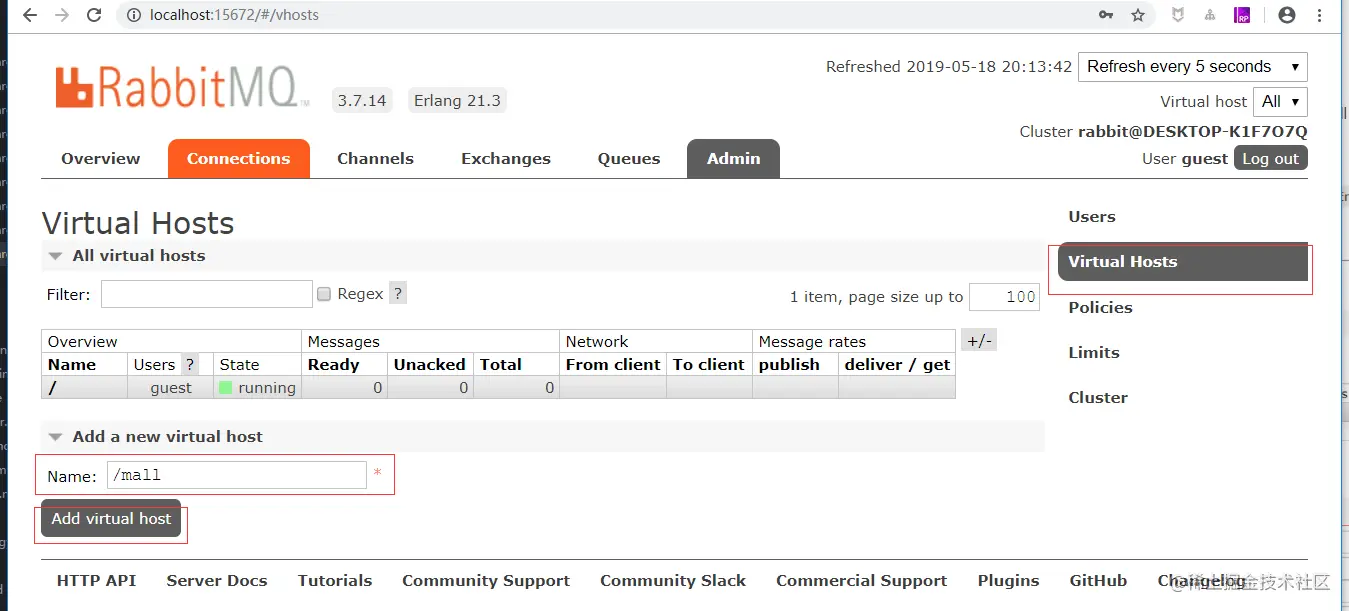The height and width of the screenshot is (611, 1349).
Task: Open the Virtual host selector dropdown
Action: 1279,101
